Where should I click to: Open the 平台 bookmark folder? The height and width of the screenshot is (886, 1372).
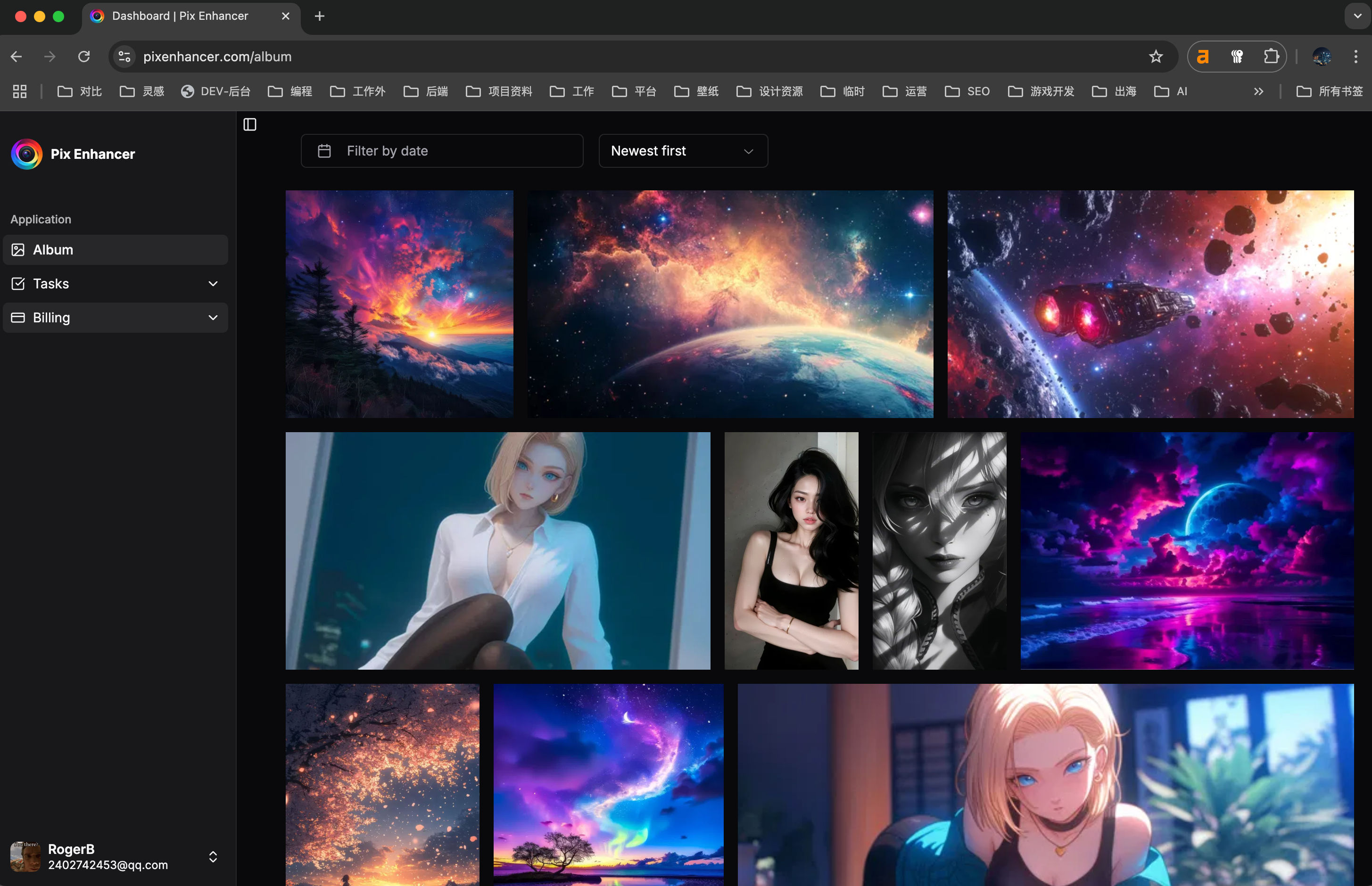[x=634, y=91]
